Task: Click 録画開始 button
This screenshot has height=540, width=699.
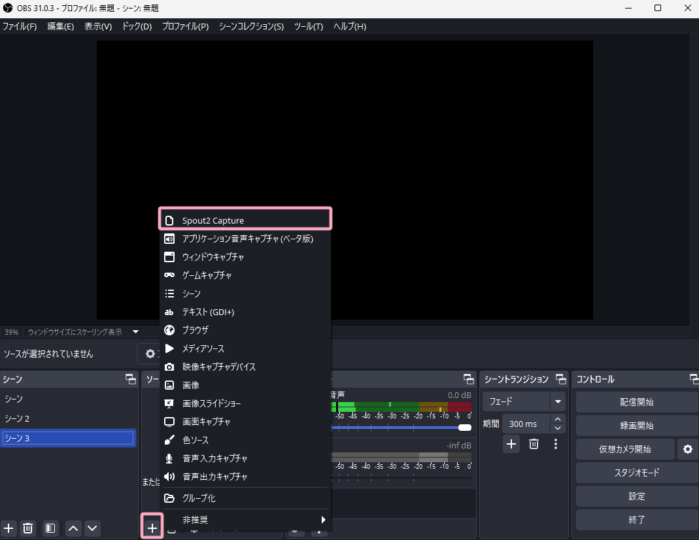Action: point(637,425)
